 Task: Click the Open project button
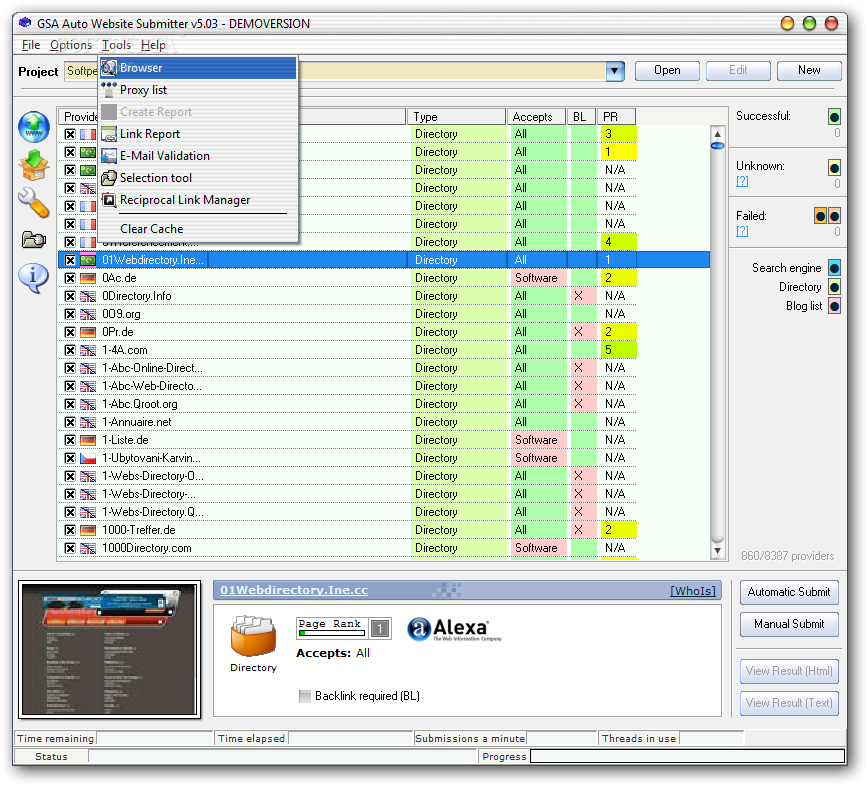pos(667,70)
